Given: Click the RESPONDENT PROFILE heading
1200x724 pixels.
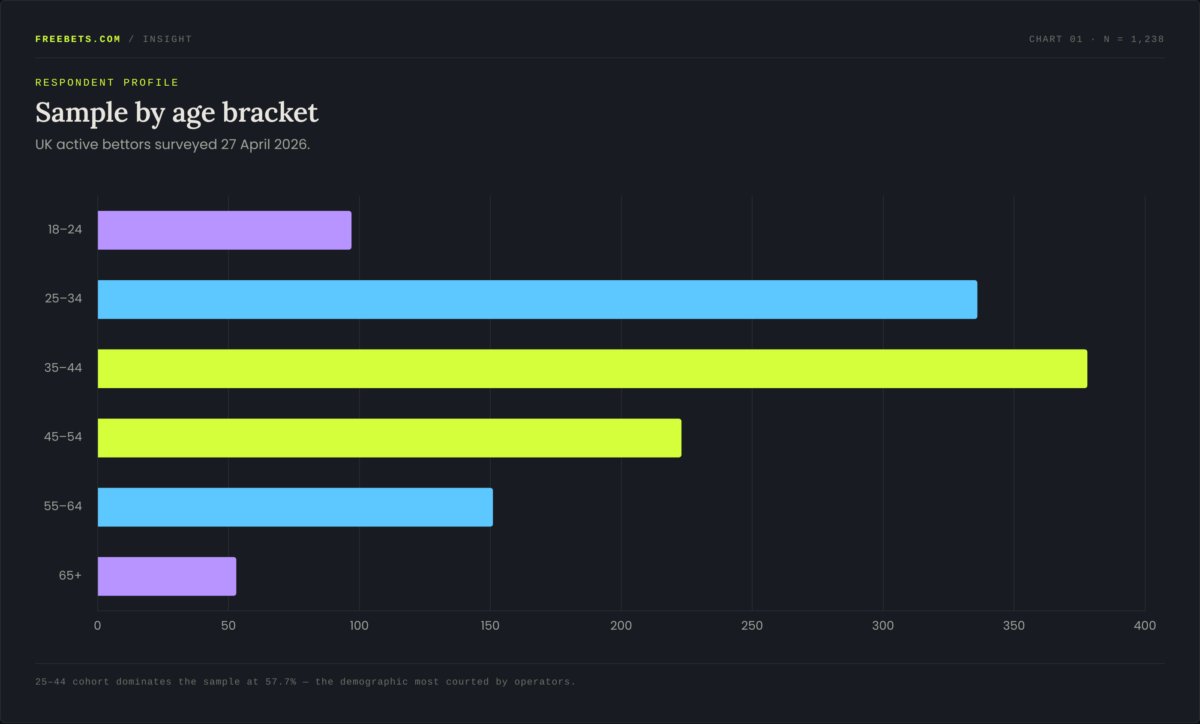Looking at the screenshot, I should point(107,82).
